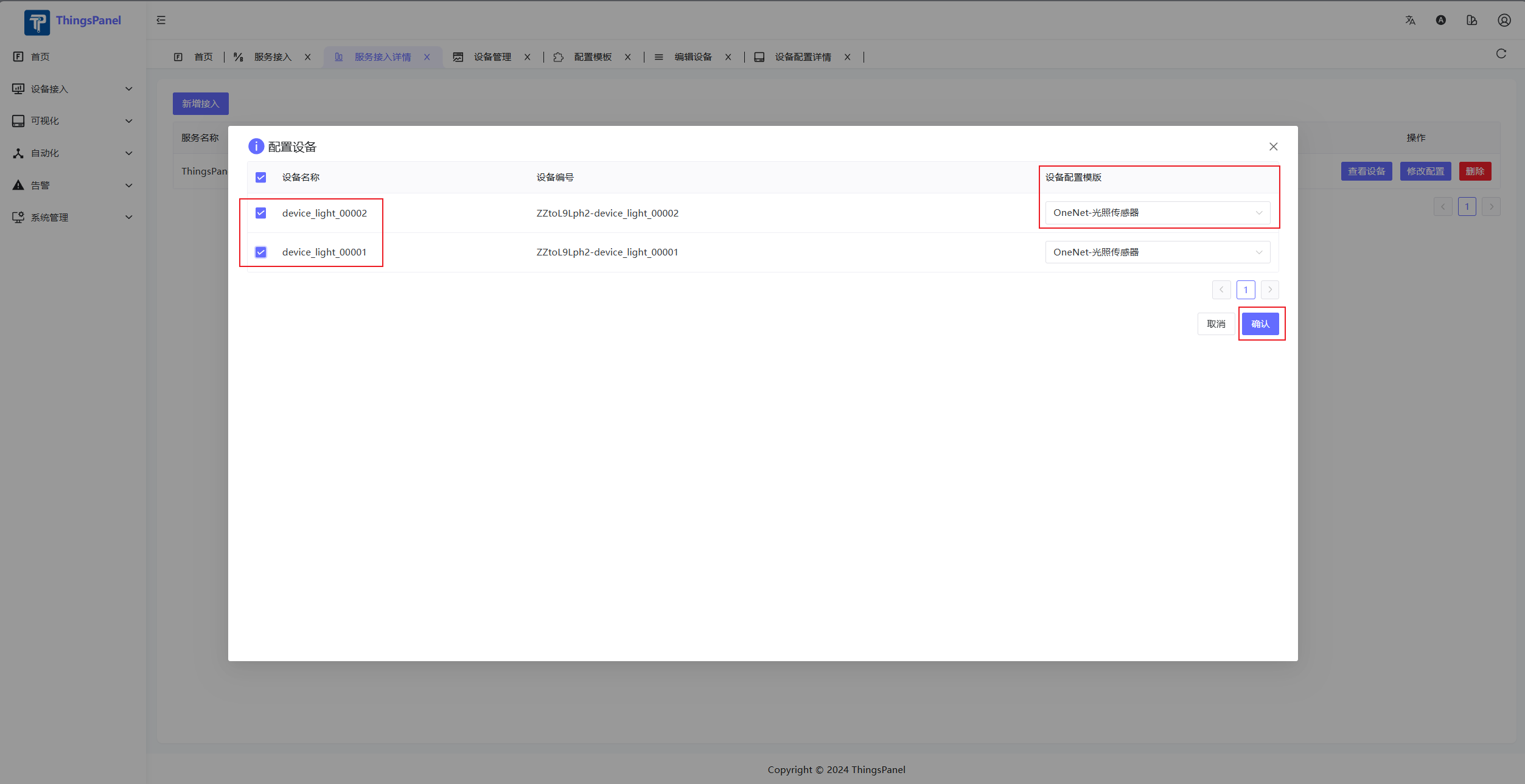Toggle the select-all checkbox in table header

pyautogui.click(x=260, y=178)
